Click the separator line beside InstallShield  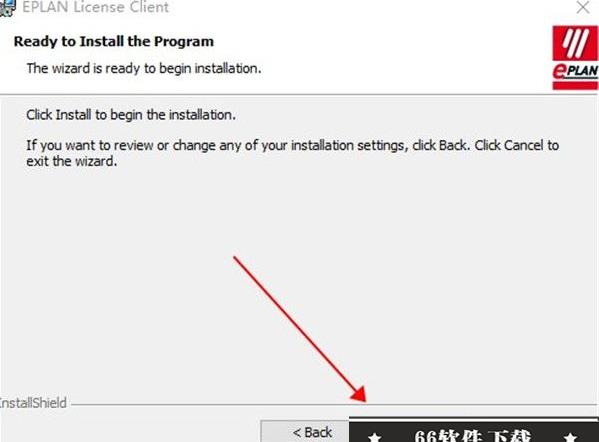pyautogui.click(x=332, y=405)
